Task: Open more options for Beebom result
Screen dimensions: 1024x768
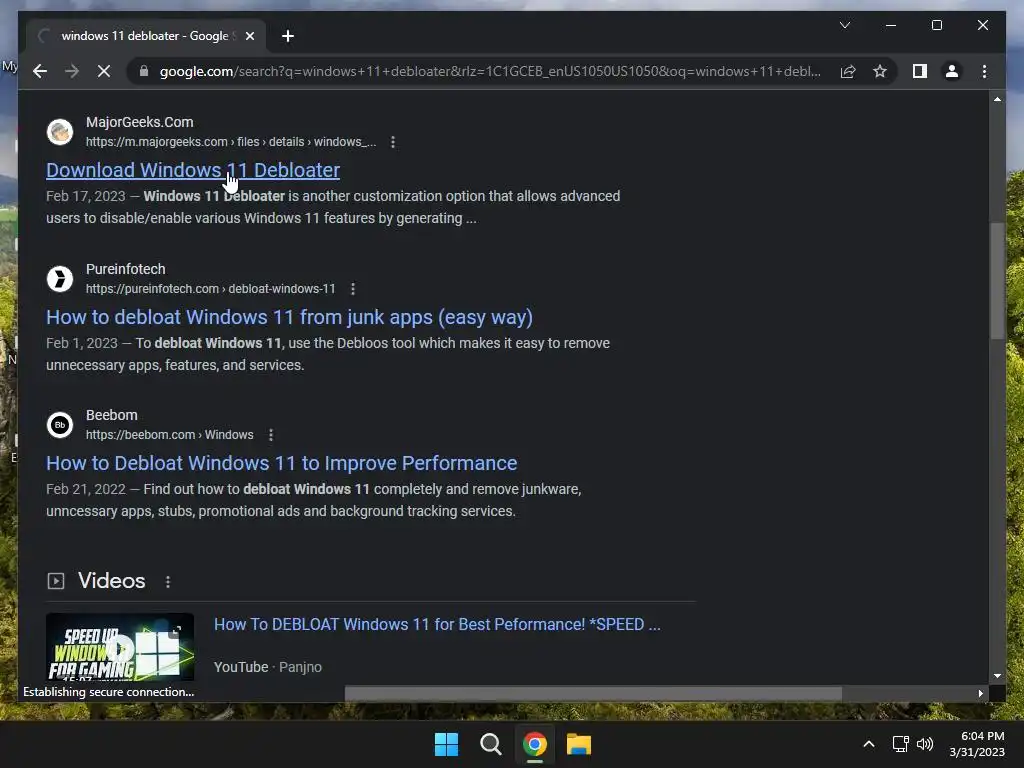Action: coord(270,435)
